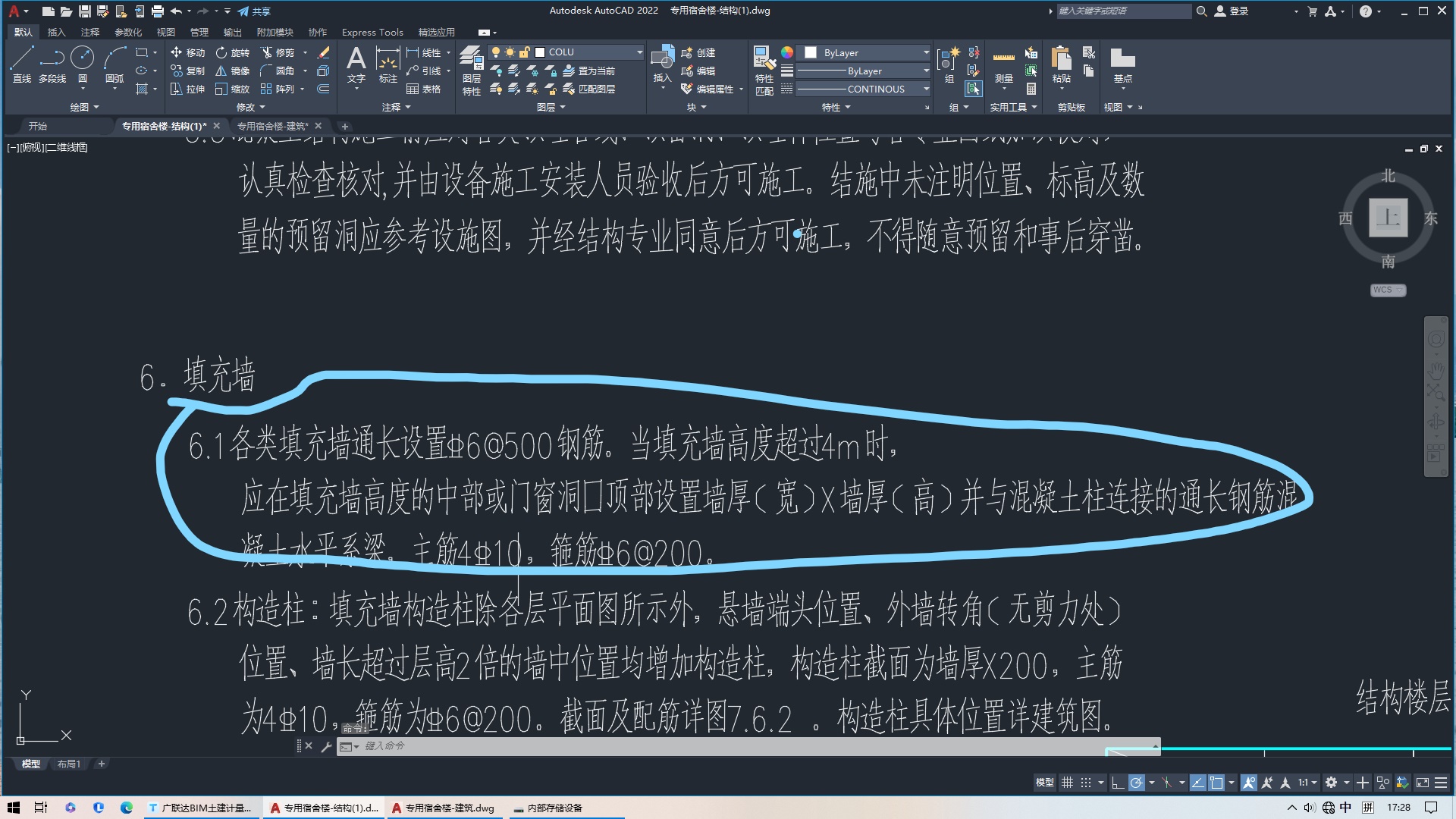The height and width of the screenshot is (819, 1456).
Task: Click the Dimension (标注) tool
Action: coord(388,64)
